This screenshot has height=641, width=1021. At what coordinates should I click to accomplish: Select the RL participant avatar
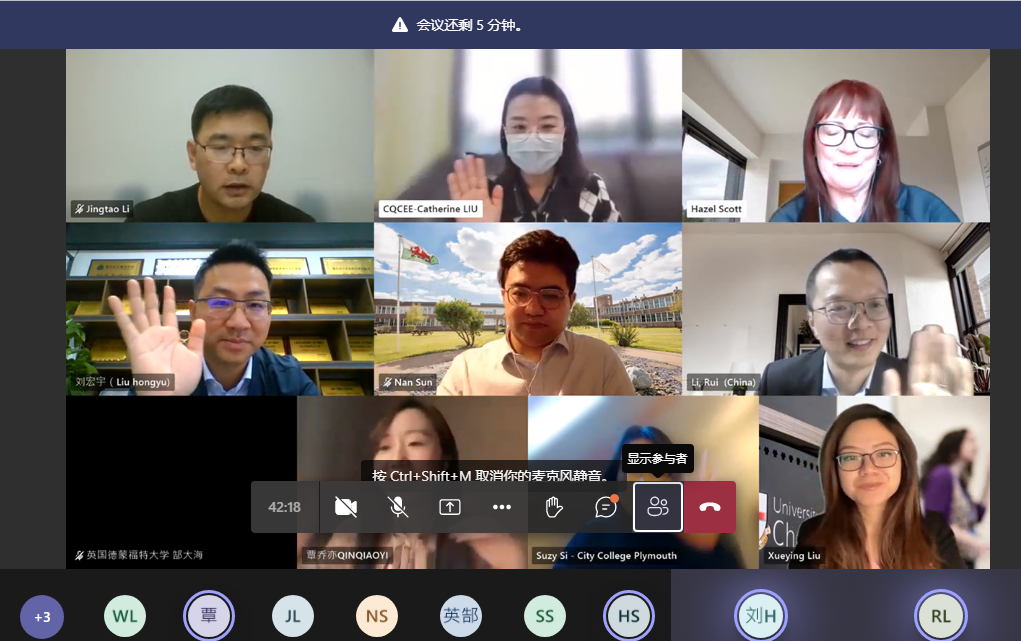coord(941,617)
